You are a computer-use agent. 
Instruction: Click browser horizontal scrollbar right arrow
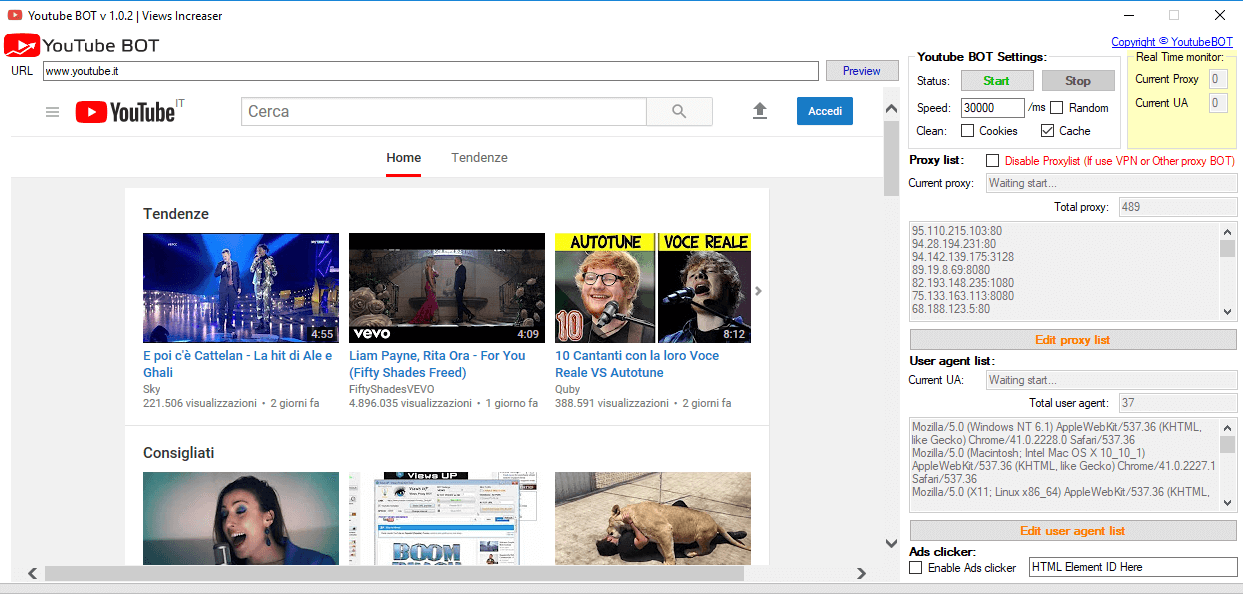(x=861, y=573)
